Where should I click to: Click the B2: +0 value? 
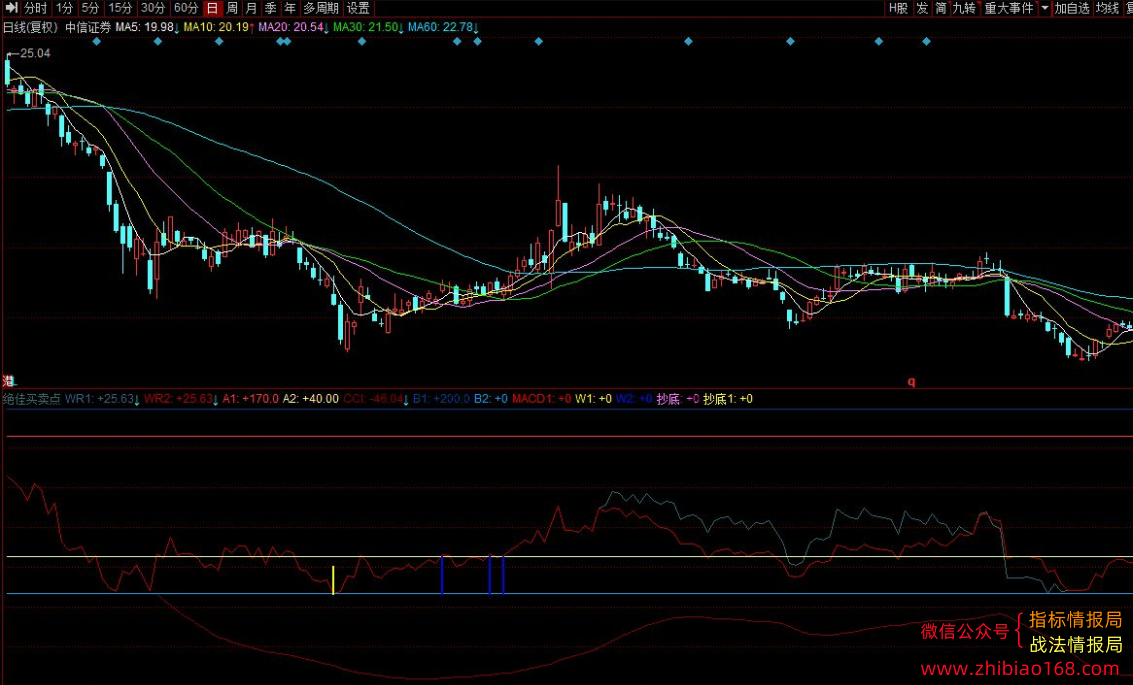491,399
